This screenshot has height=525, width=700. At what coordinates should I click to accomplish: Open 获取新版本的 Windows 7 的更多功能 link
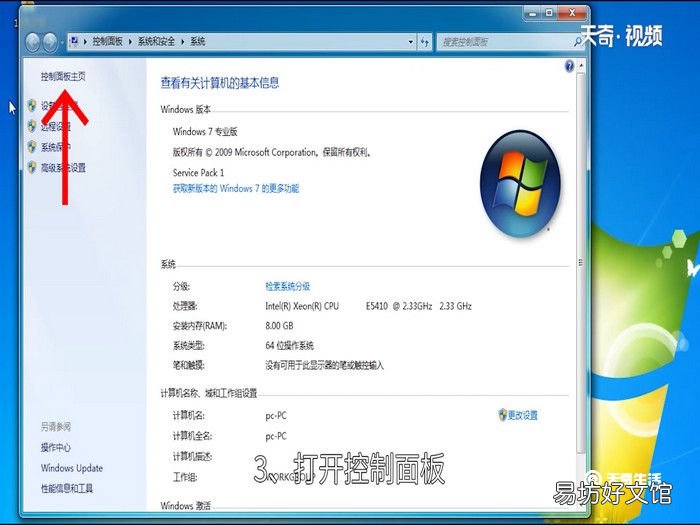[x=236, y=188]
